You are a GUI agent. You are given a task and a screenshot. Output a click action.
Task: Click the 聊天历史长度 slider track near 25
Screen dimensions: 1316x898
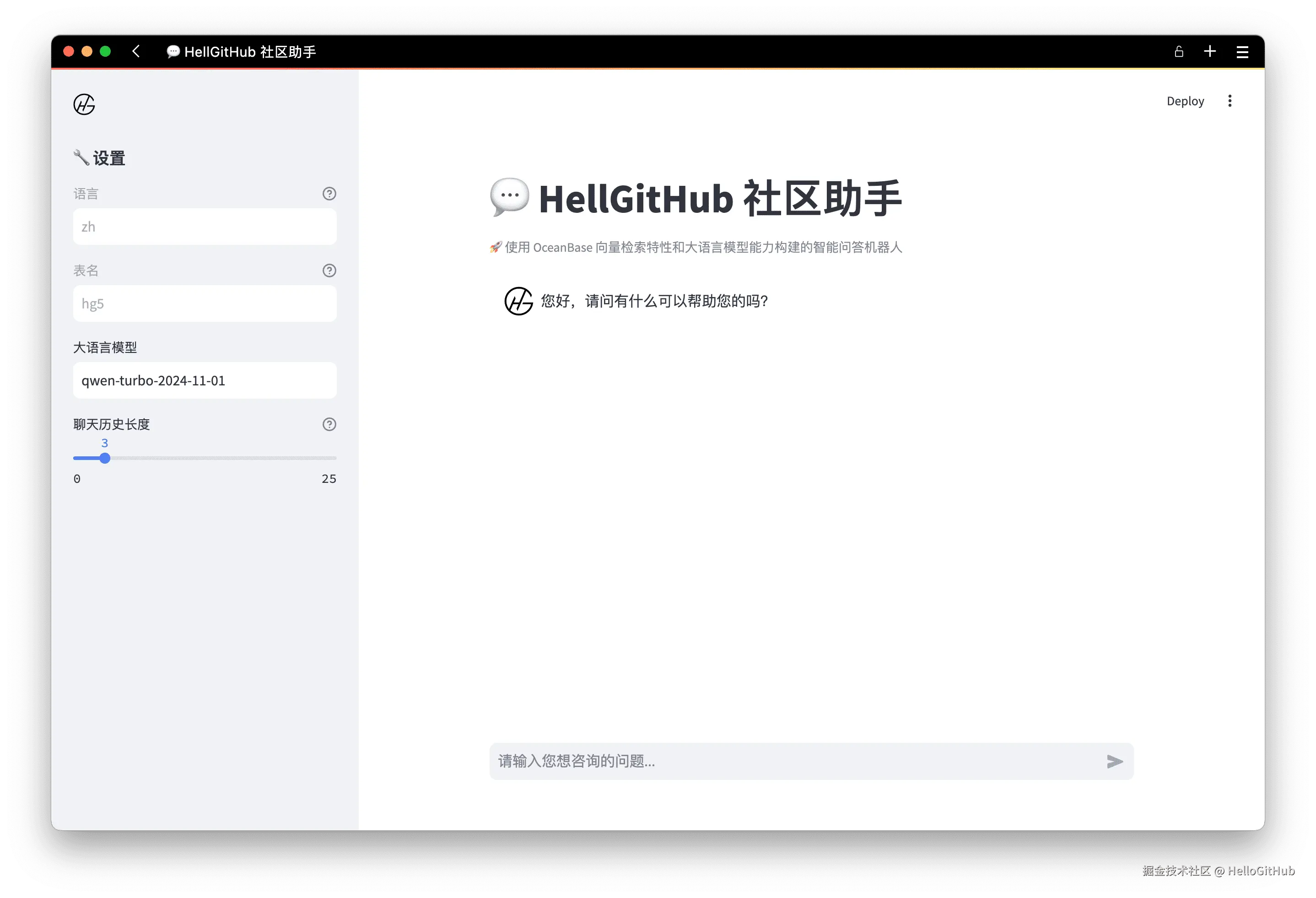pos(329,458)
